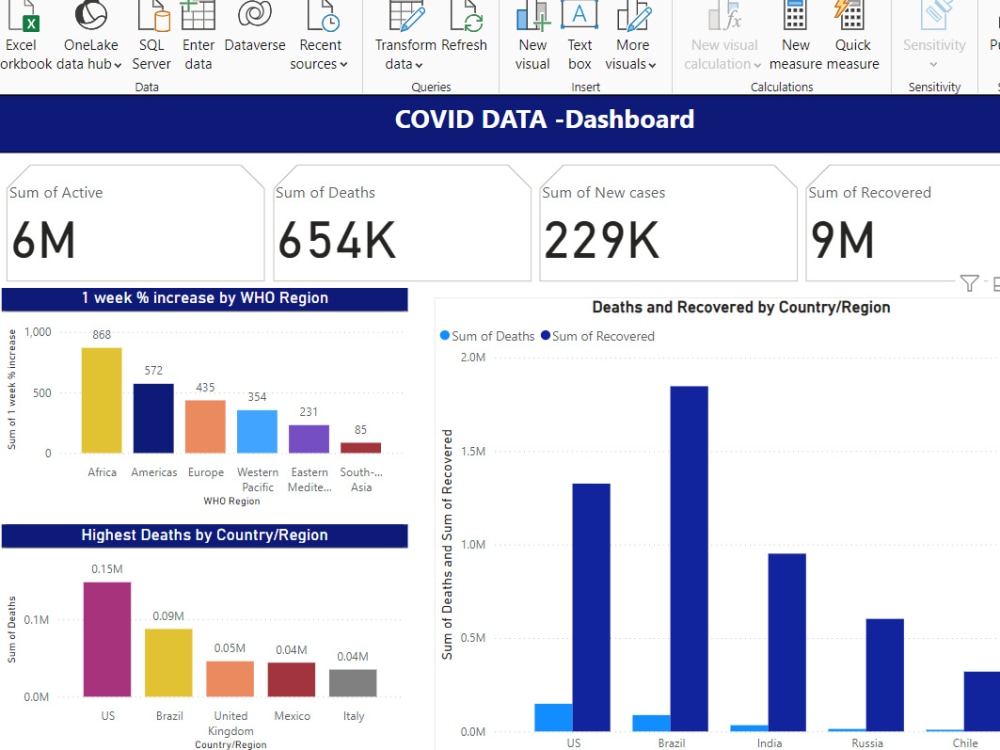The width and height of the screenshot is (1000, 750).
Task: Expand OneLake data hub dropdown arrow
Action: pos(118,65)
